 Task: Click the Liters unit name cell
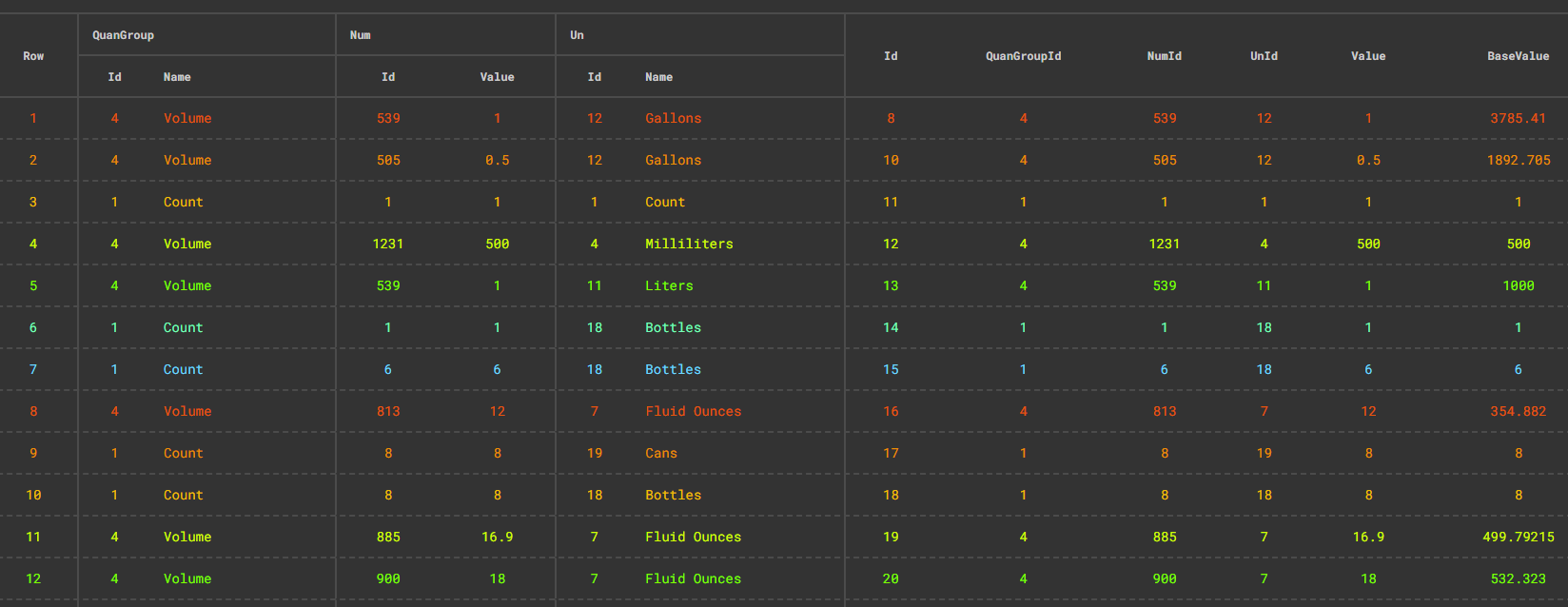pos(669,285)
